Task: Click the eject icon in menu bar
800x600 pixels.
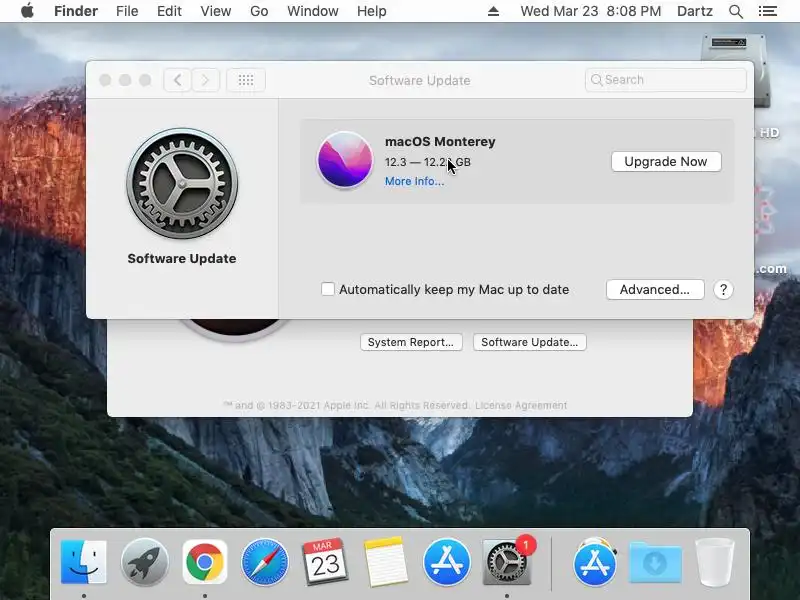Action: pos(493,11)
